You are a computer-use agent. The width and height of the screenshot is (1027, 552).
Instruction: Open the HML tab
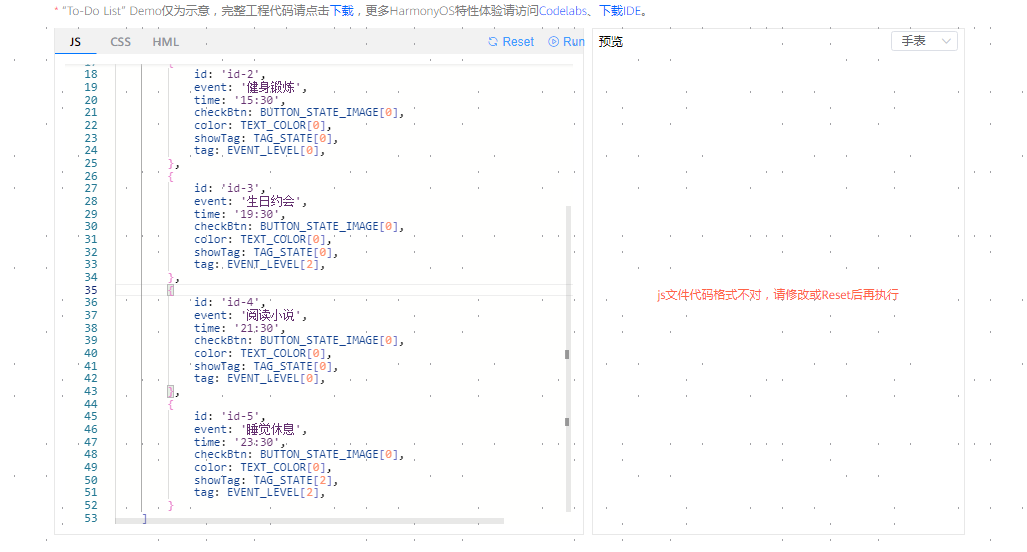(166, 42)
